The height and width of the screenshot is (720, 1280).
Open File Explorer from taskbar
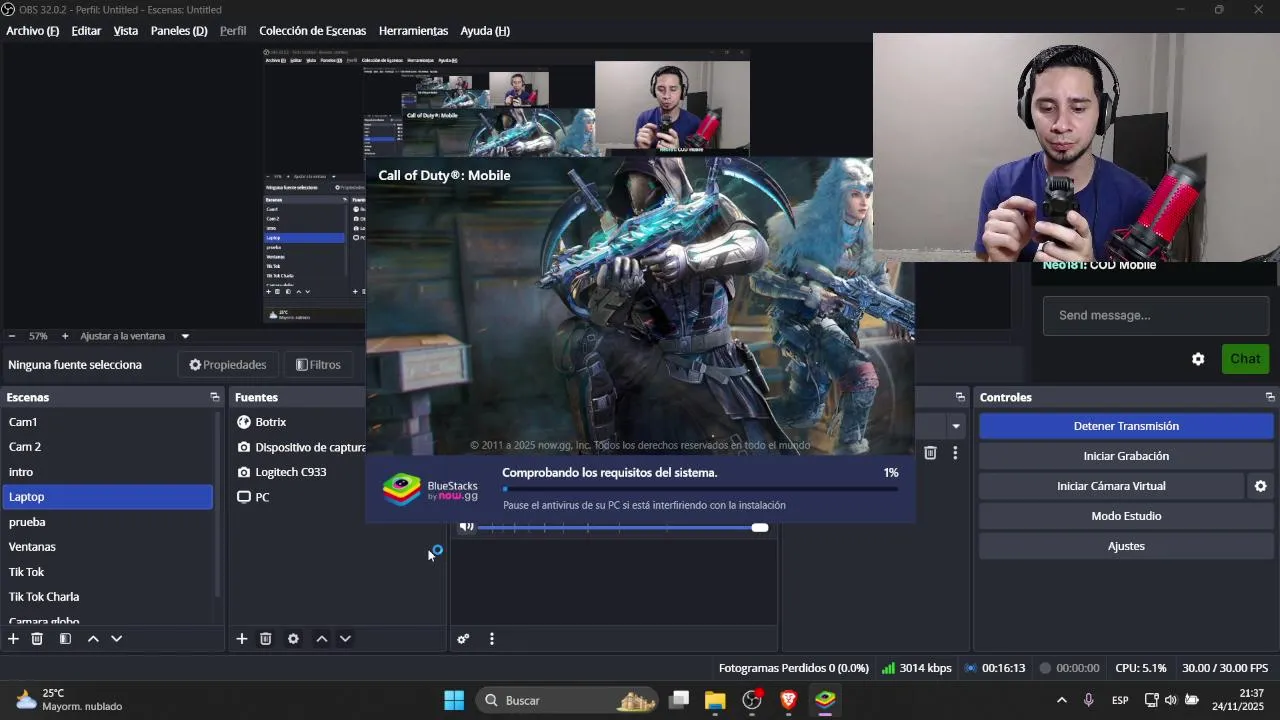coord(715,700)
